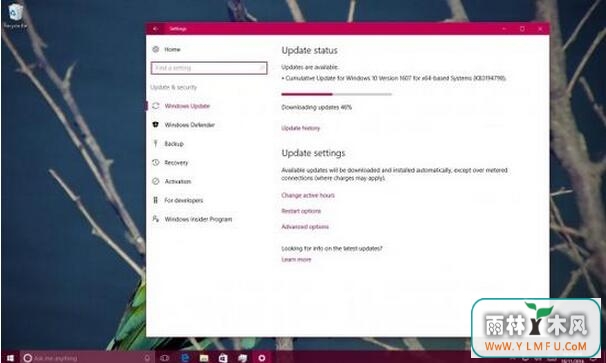Click the For developers tools icon
The image size is (606, 363).
(x=156, y=200)
